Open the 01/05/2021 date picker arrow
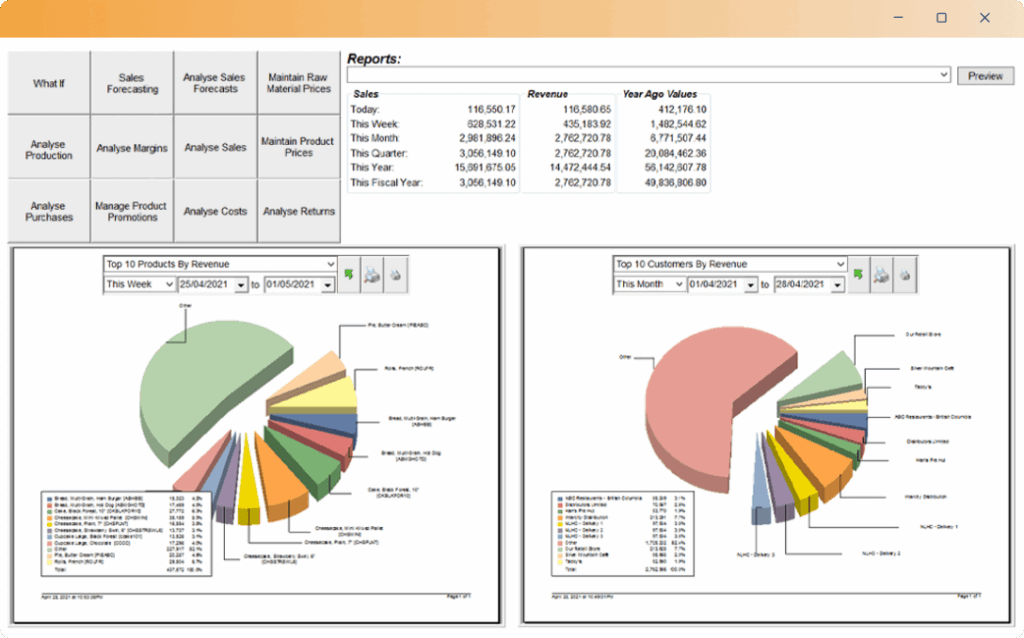Image resolution: width=1024 pixels, height=638 pixels. pyautogui.click(x=327, y=285)
